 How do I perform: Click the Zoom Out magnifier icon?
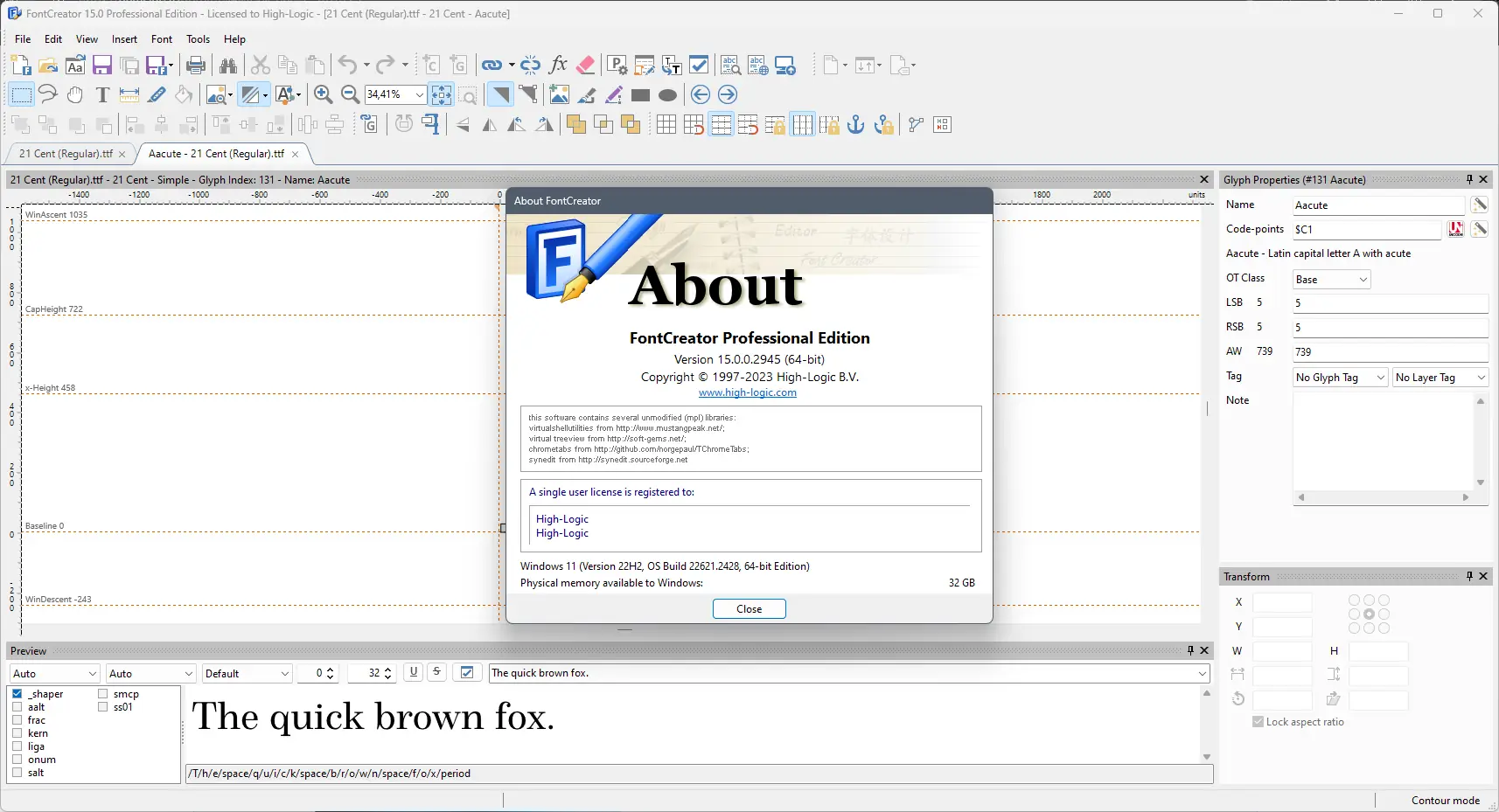pyautogui.click(x=350, y=94)
